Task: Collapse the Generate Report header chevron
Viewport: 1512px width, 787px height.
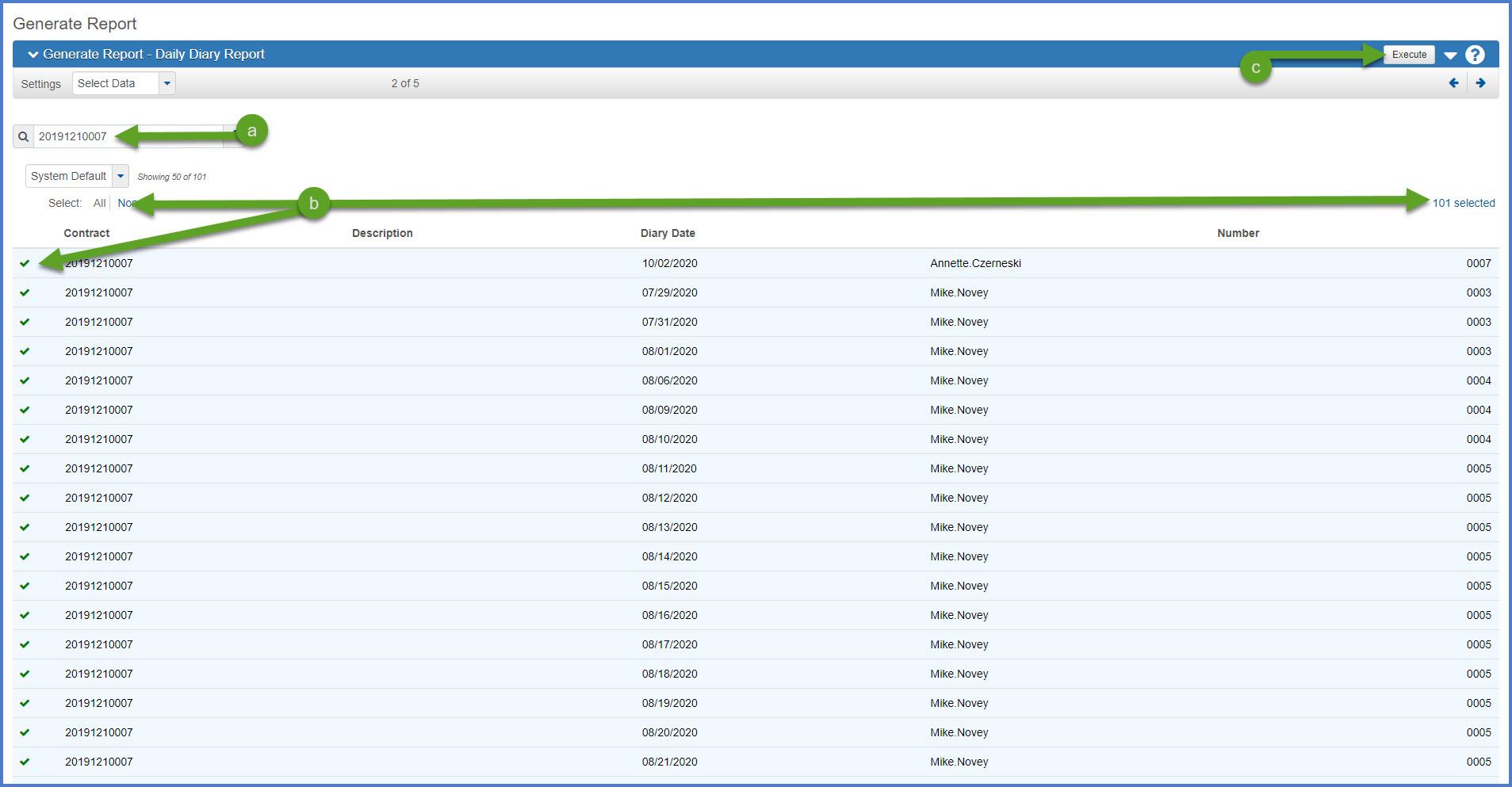Action: (x=33, y=55)
